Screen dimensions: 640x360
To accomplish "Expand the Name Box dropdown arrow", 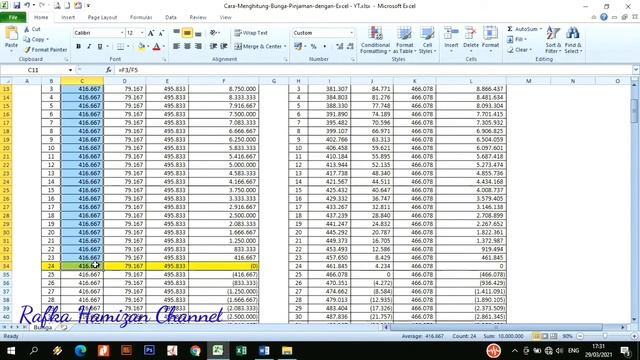I will pos(70,70).
